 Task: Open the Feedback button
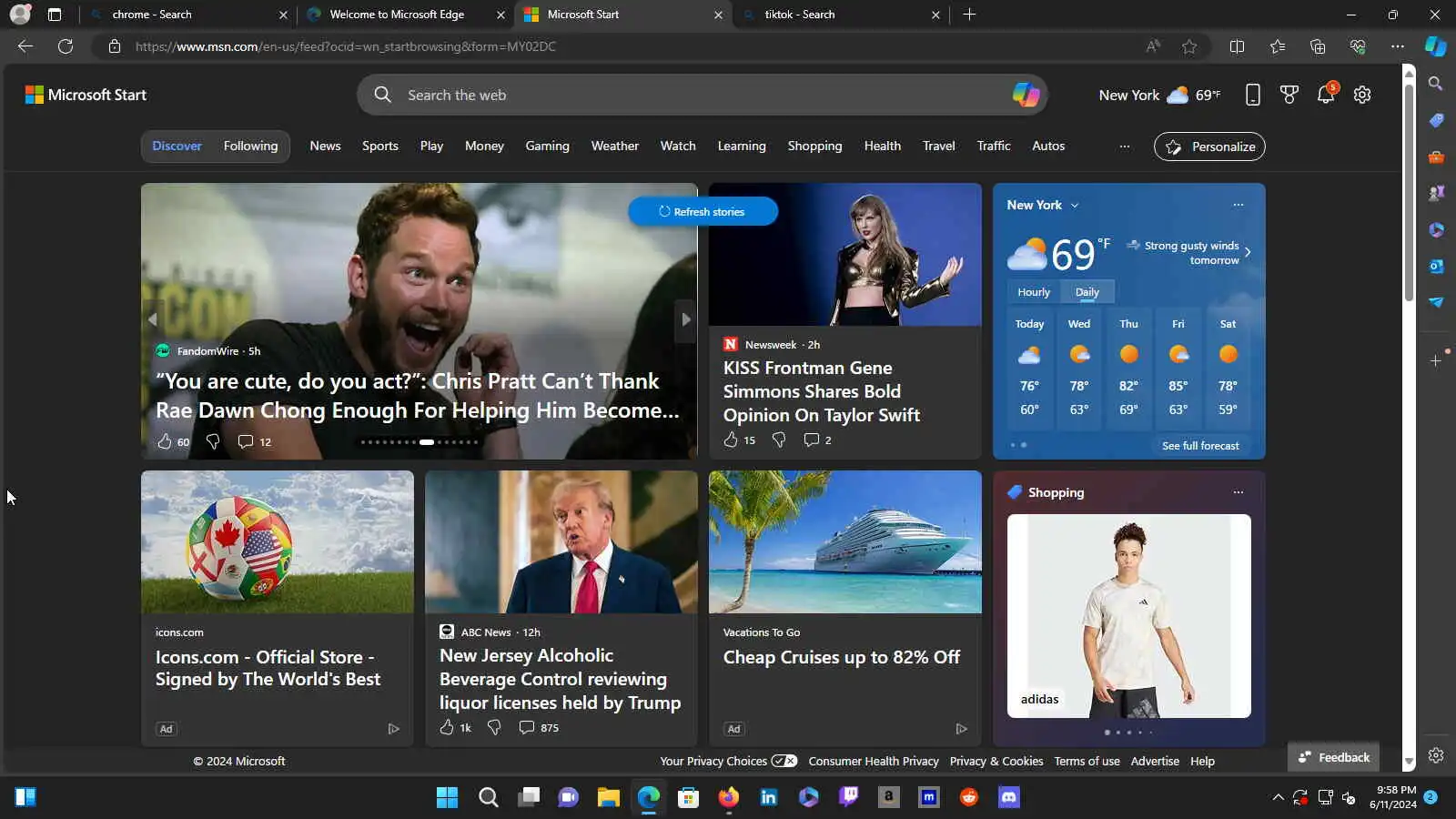(x=1334, y=757)
